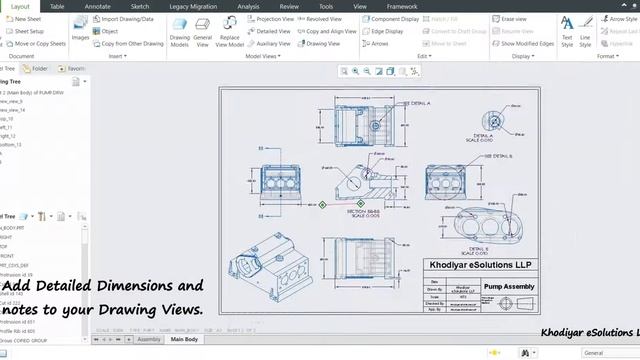The height and width of the screenshot is (360, 640).
Task: Click Import Drawing/Data
Action: click(123, 19)
